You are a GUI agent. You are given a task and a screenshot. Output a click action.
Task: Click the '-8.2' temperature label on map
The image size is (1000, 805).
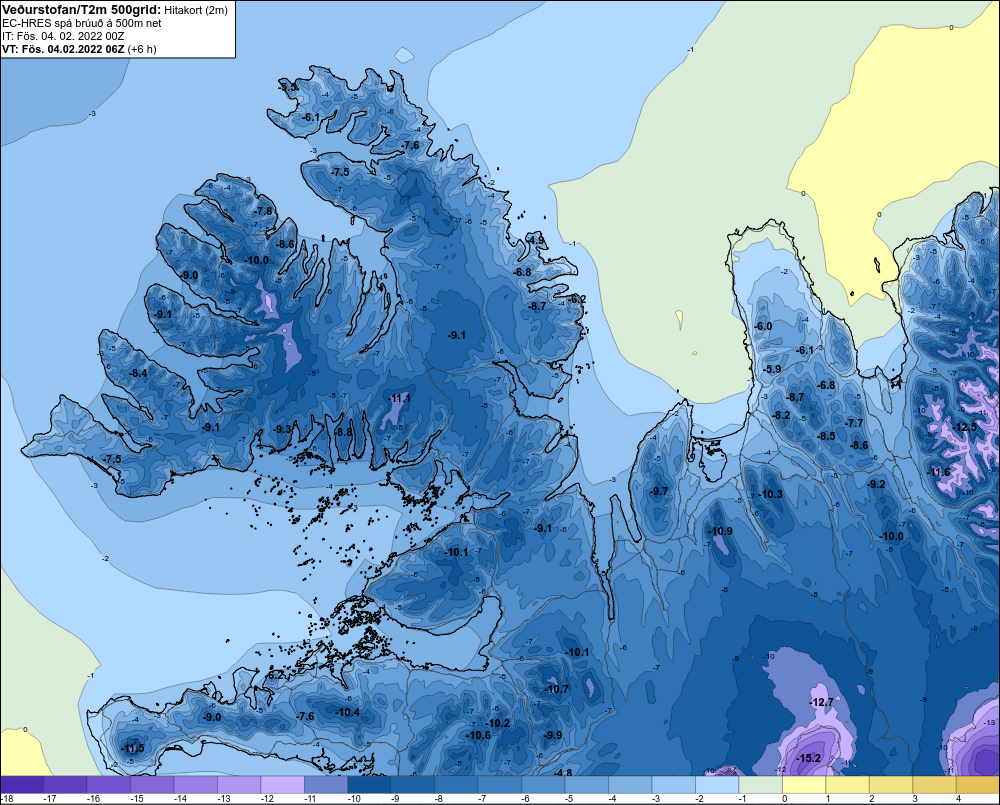781,415
